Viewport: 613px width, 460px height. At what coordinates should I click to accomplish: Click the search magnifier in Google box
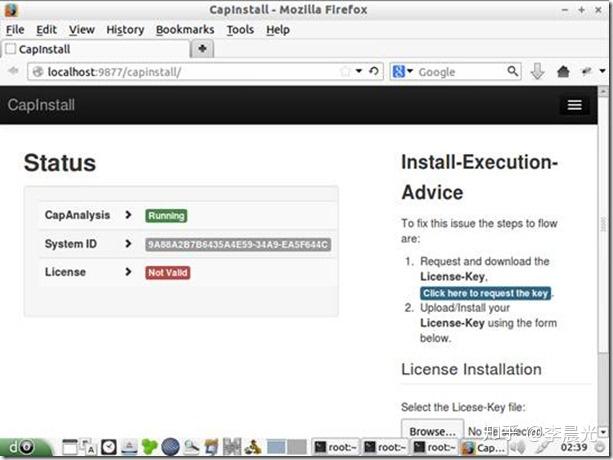513,71
